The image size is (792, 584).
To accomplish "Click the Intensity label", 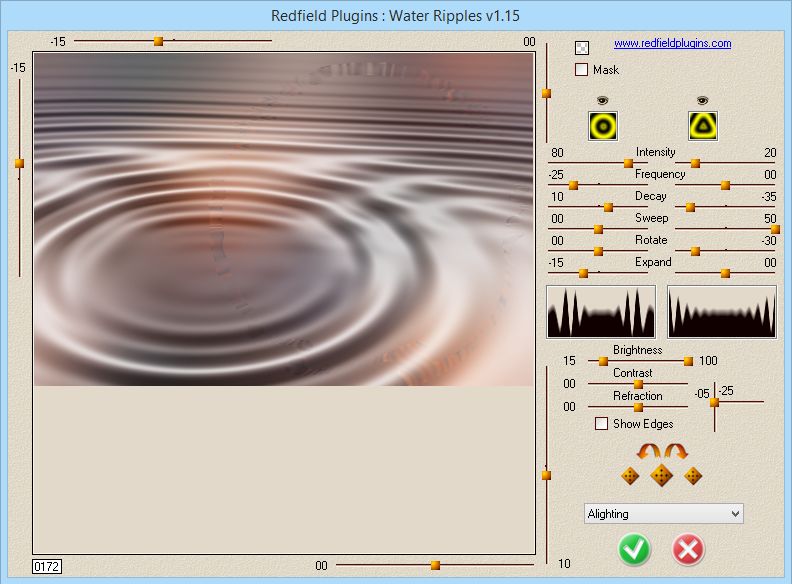I will (x=655, y=152).
